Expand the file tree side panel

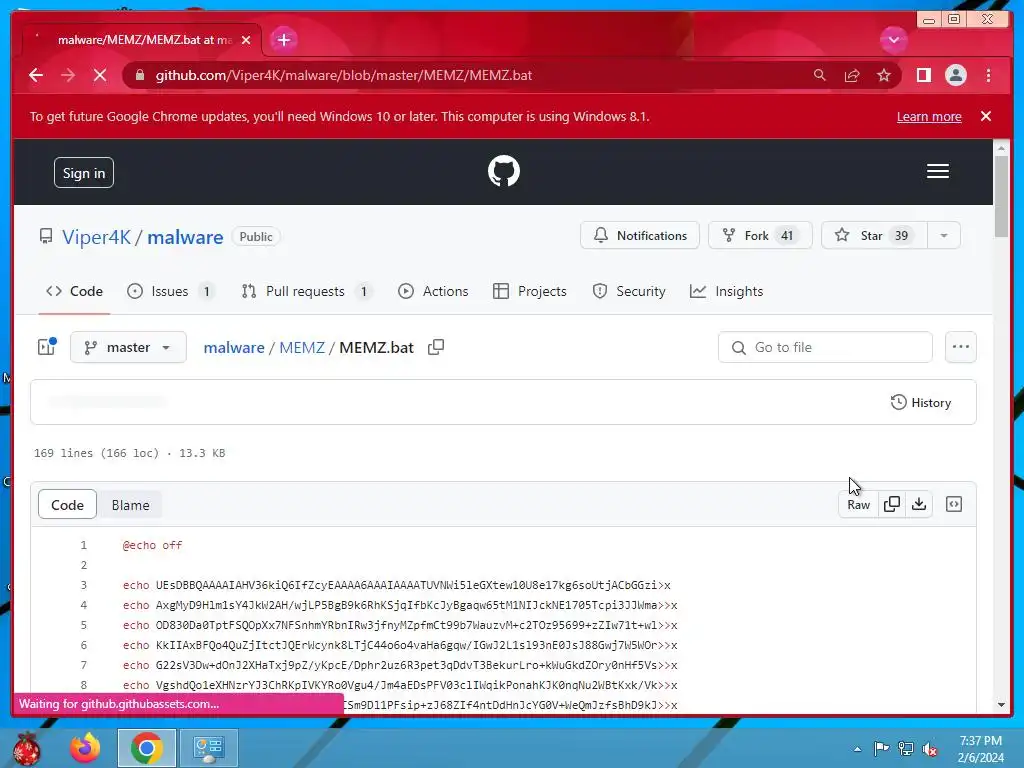(x=47, y=347)
